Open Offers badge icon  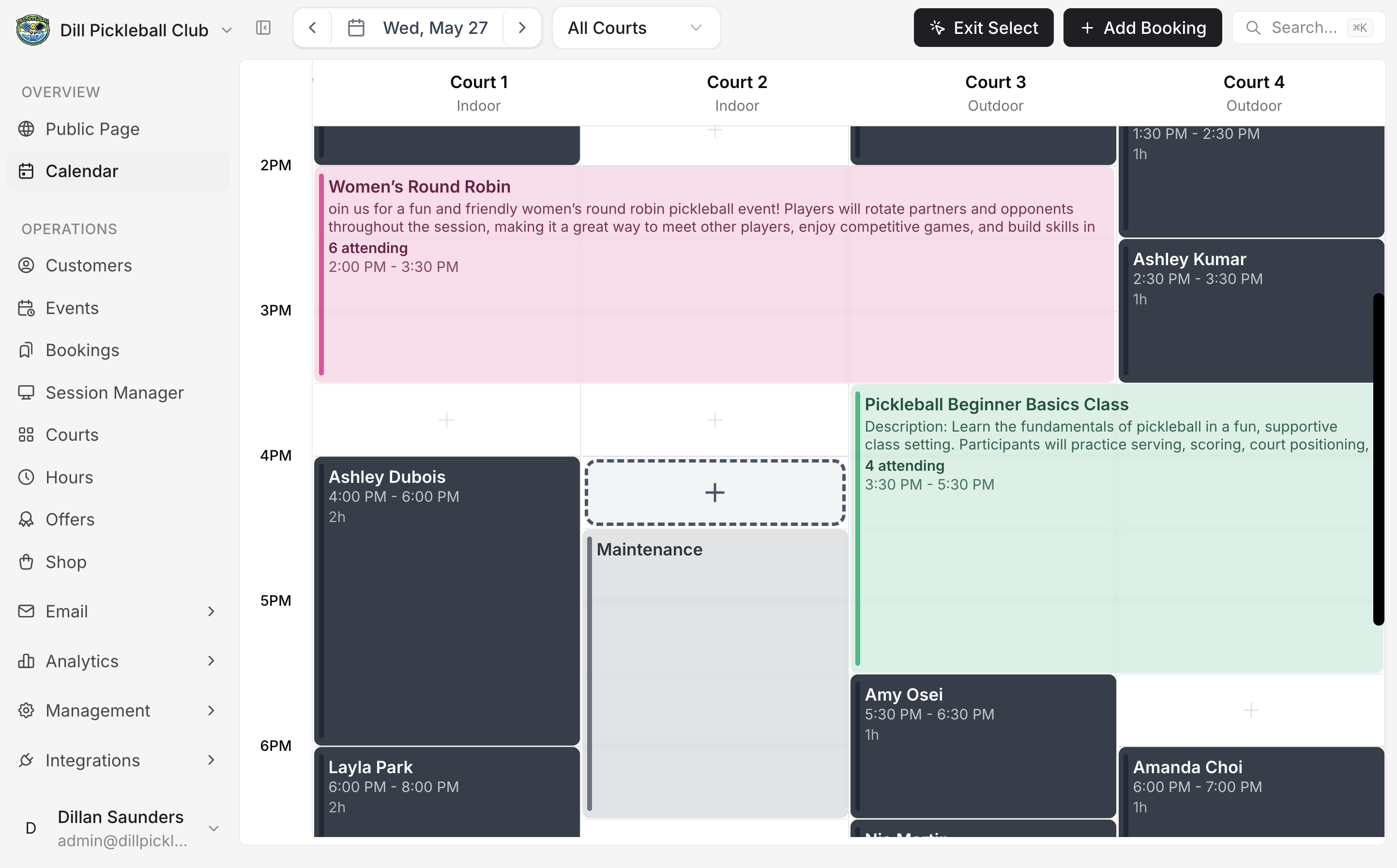point(26,520)
